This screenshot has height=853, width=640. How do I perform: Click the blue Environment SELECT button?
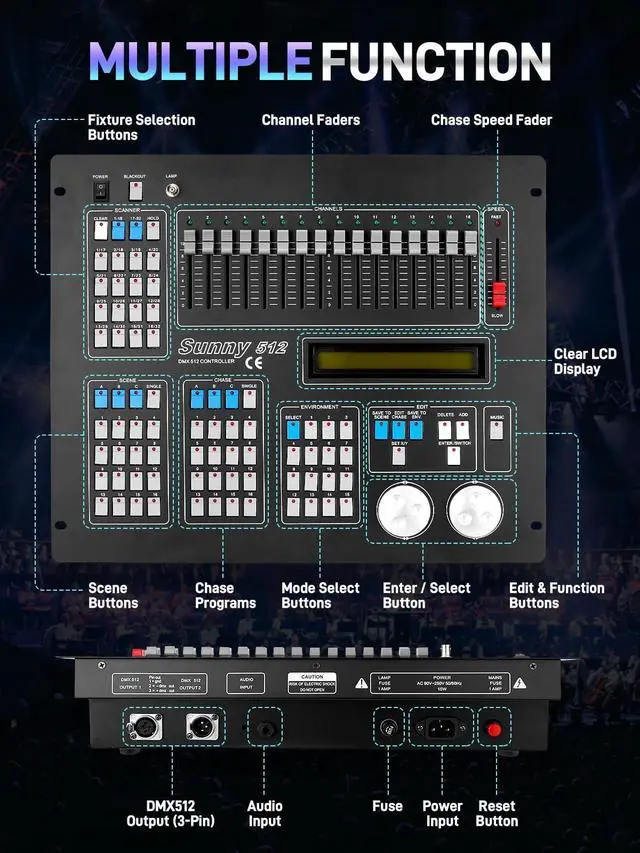tap(293, 430)
